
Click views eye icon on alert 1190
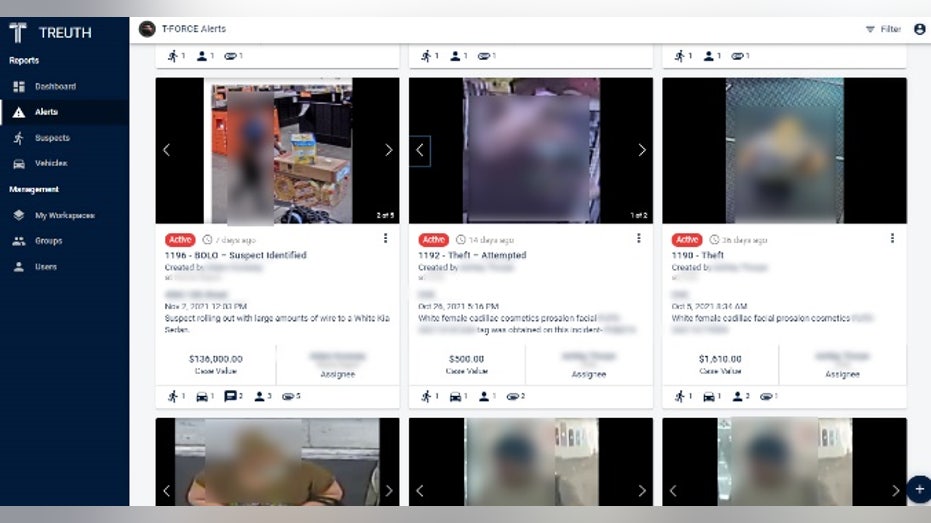click(769, 397)
